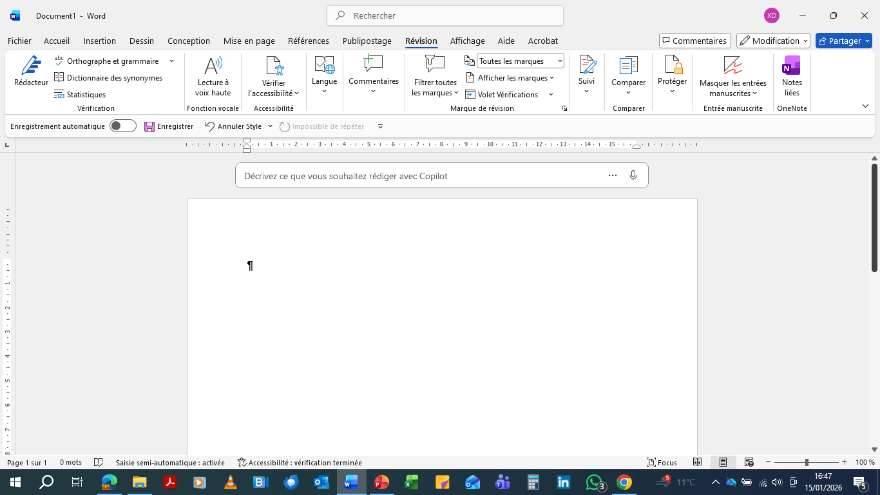Click Masquer les entrées manuscrites icon
880x495 pixels.
(732, 66)
